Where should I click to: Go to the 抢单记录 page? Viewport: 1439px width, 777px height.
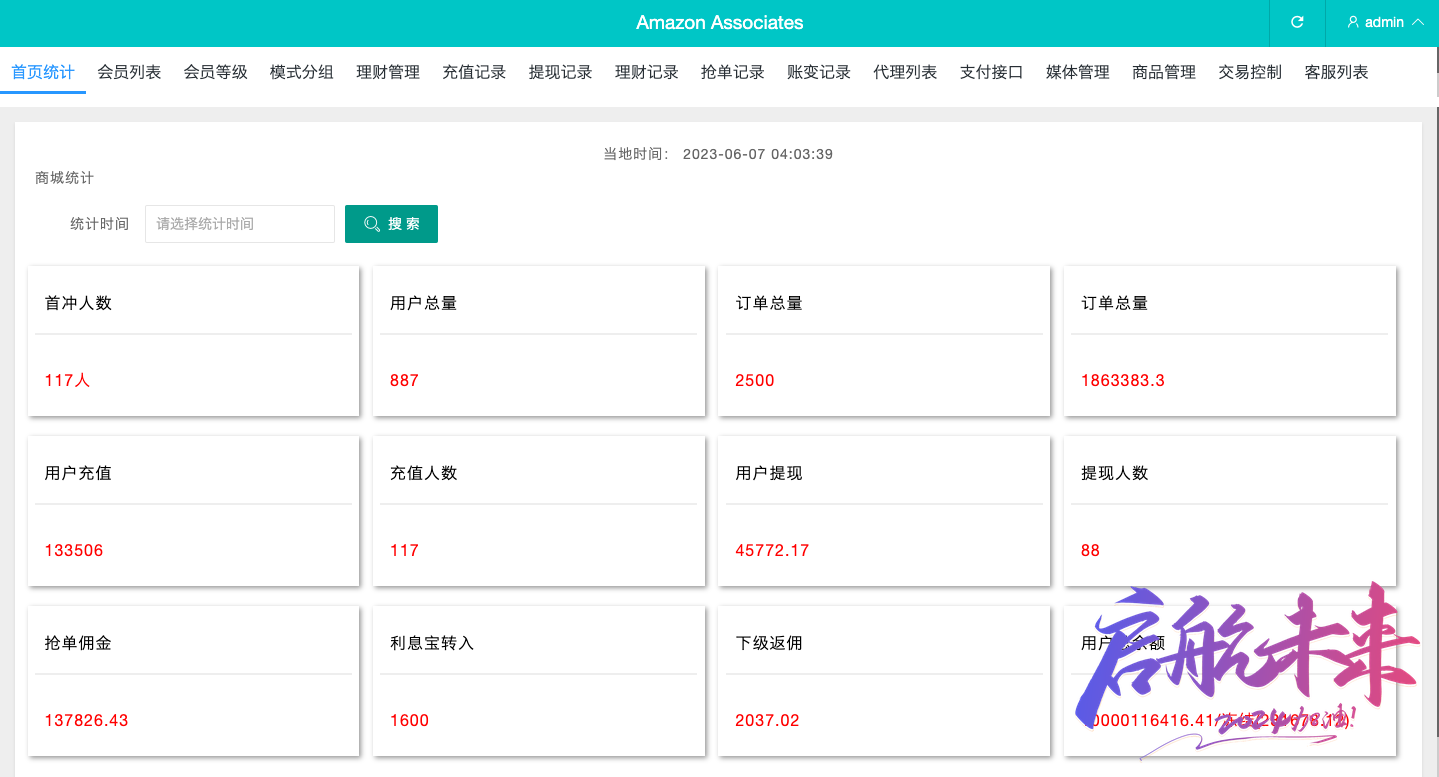pyautogui.click(x=733, y=72)
